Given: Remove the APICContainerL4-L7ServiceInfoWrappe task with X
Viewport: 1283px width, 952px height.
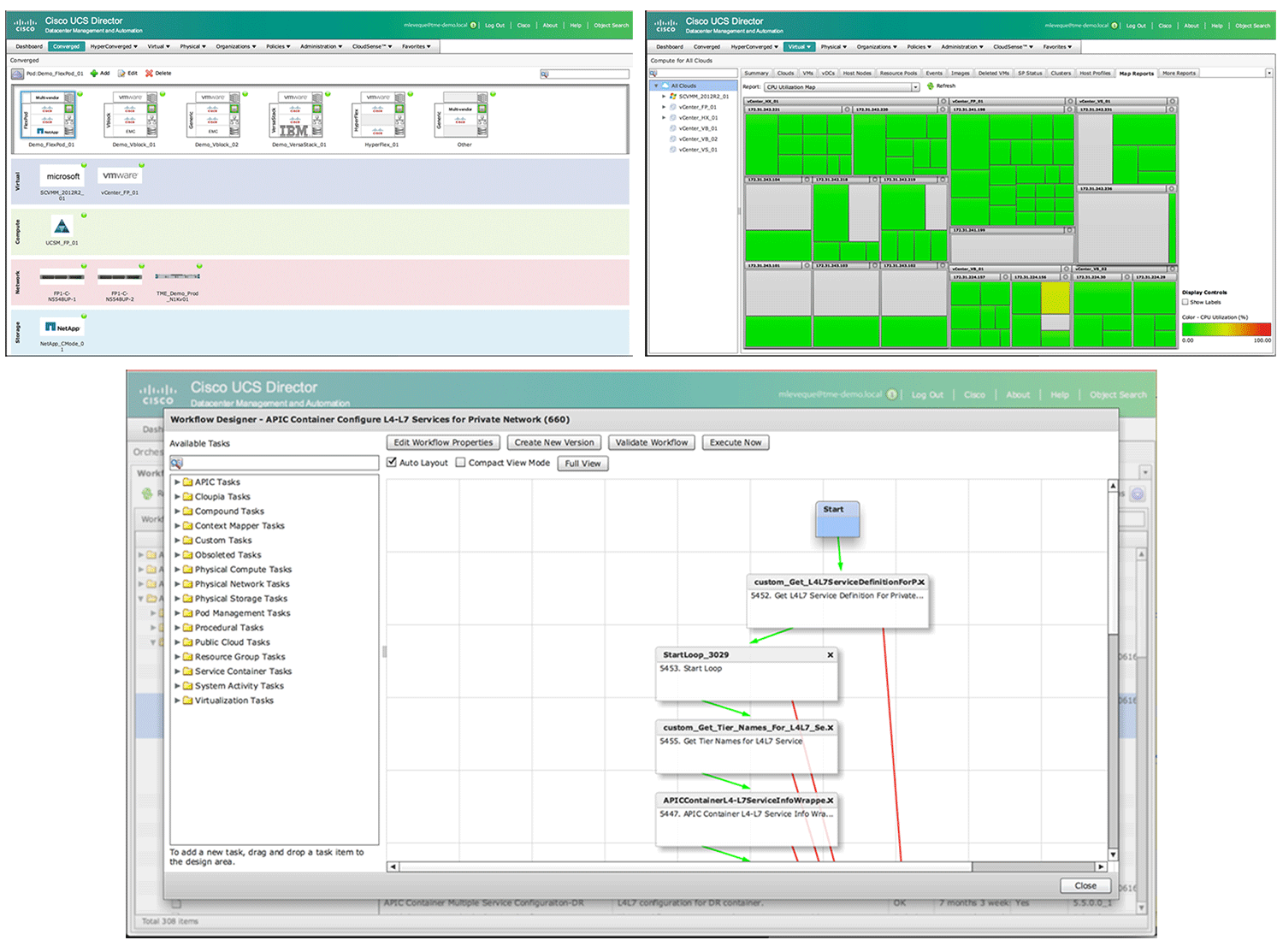Looking at the screenshot, I should [831, 801].
